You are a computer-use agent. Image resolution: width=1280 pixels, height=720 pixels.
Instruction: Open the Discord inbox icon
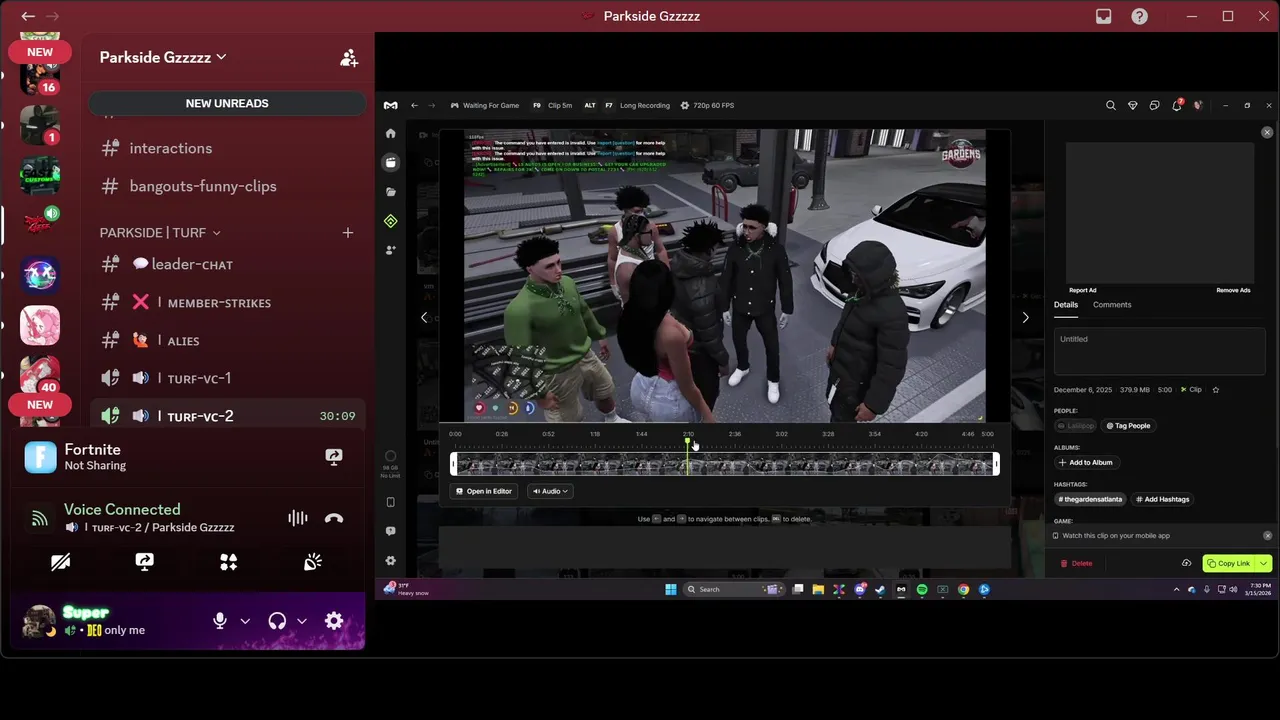tap(1103, 16)
